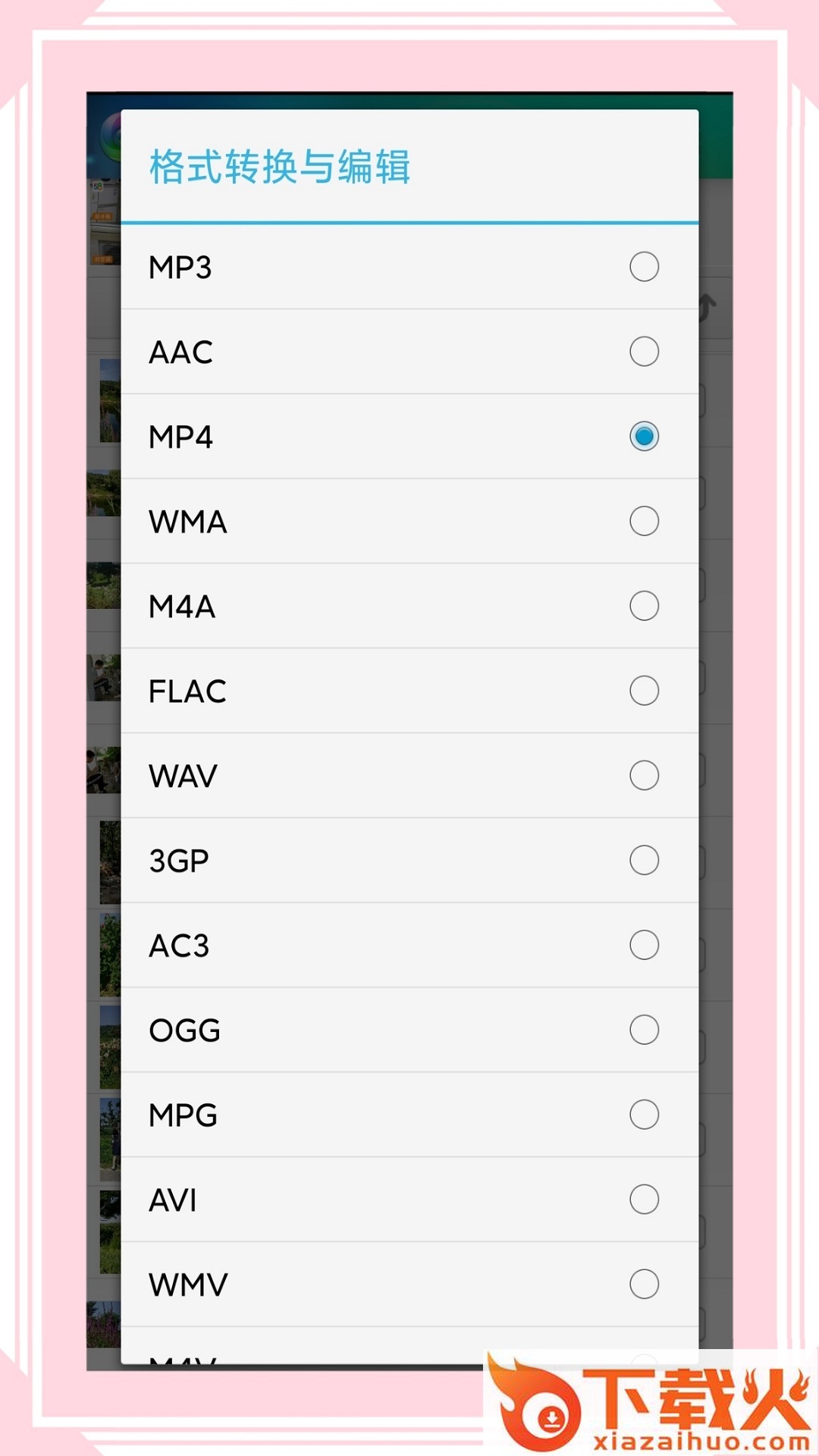This screenshot has width=819, height=1456.
Task: Tap the AC3 format label
Action: click(179, 946)
